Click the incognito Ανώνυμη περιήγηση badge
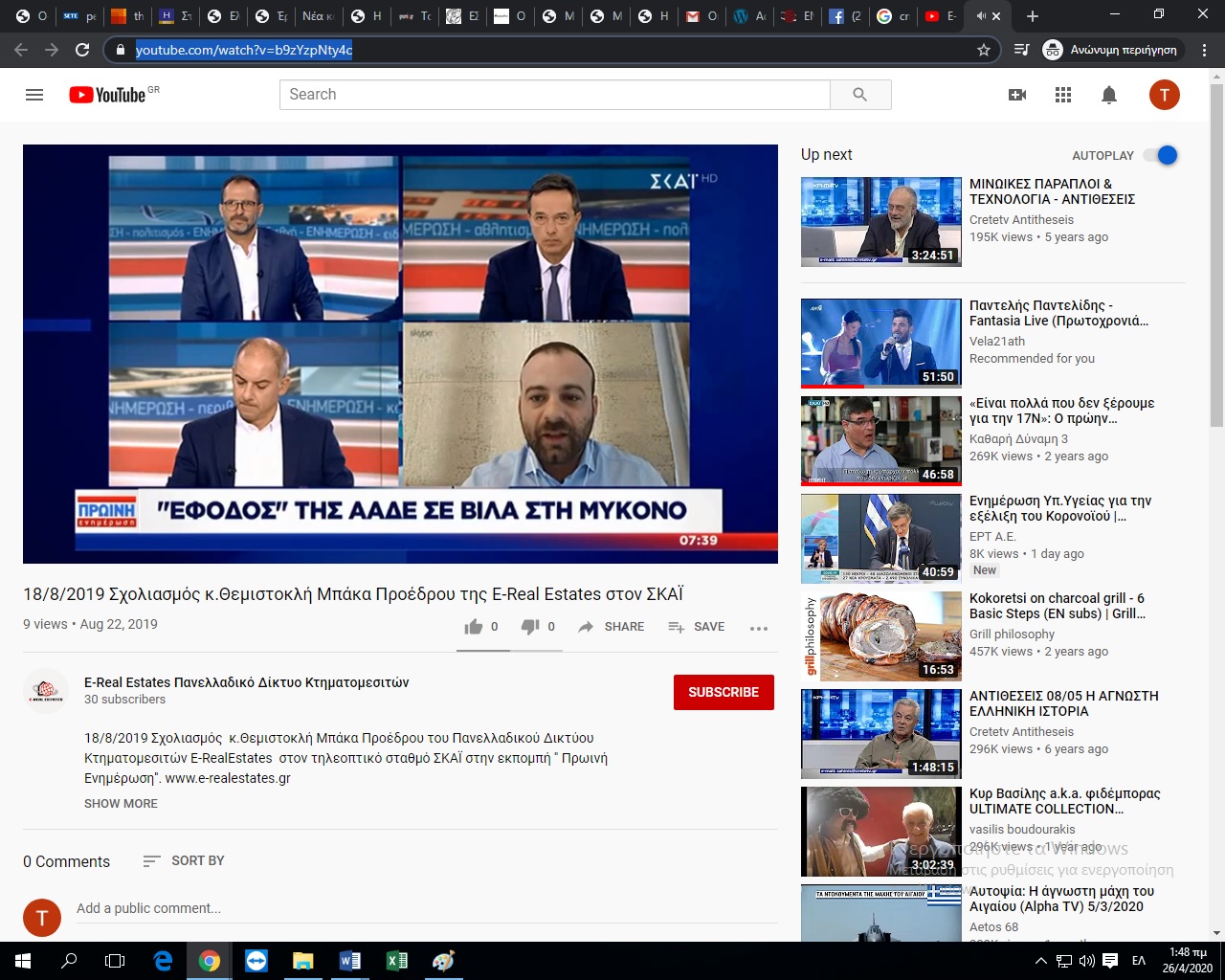Screen dimensions: 1225x980 pyautogui.click(x=1111, y=50)
